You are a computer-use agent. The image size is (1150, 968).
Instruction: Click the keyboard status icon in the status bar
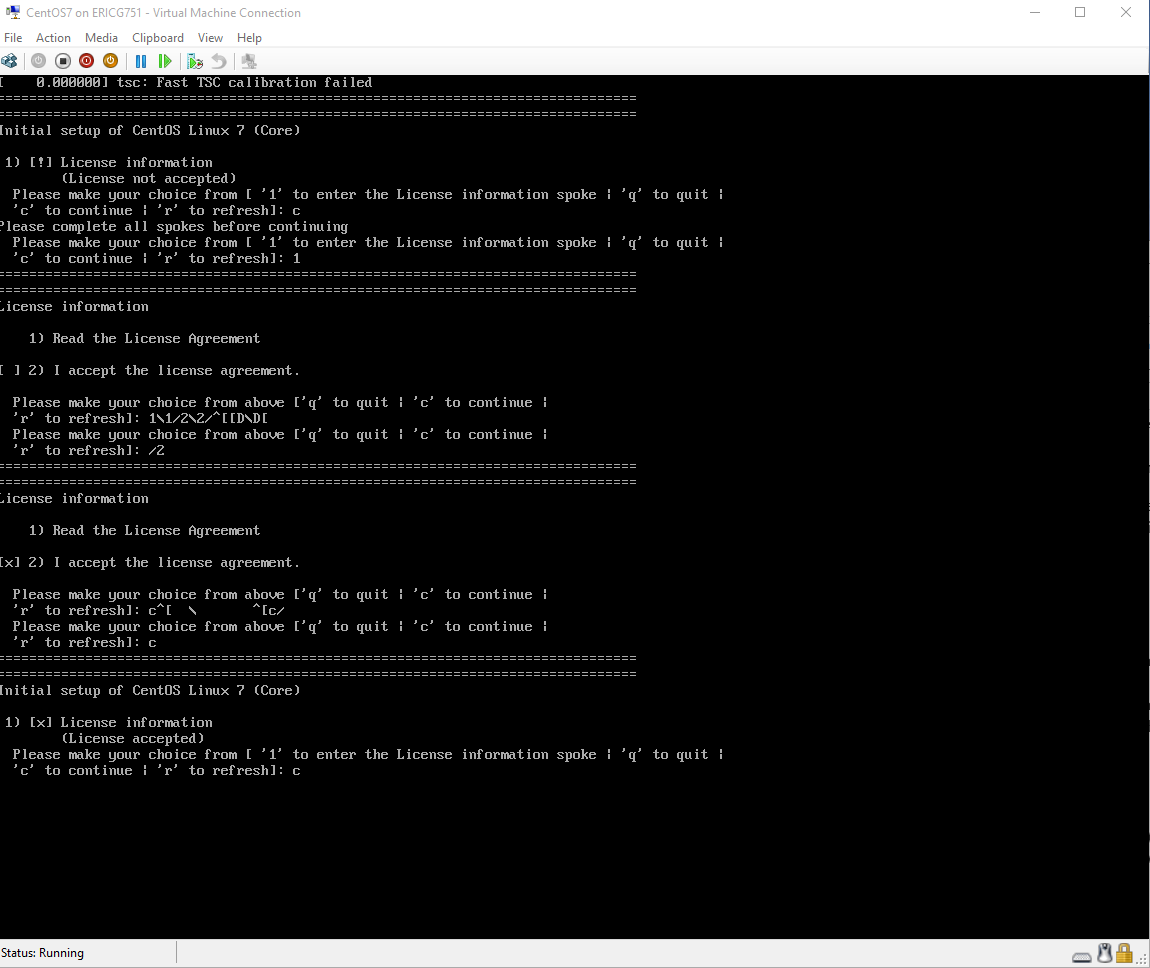1082,956
